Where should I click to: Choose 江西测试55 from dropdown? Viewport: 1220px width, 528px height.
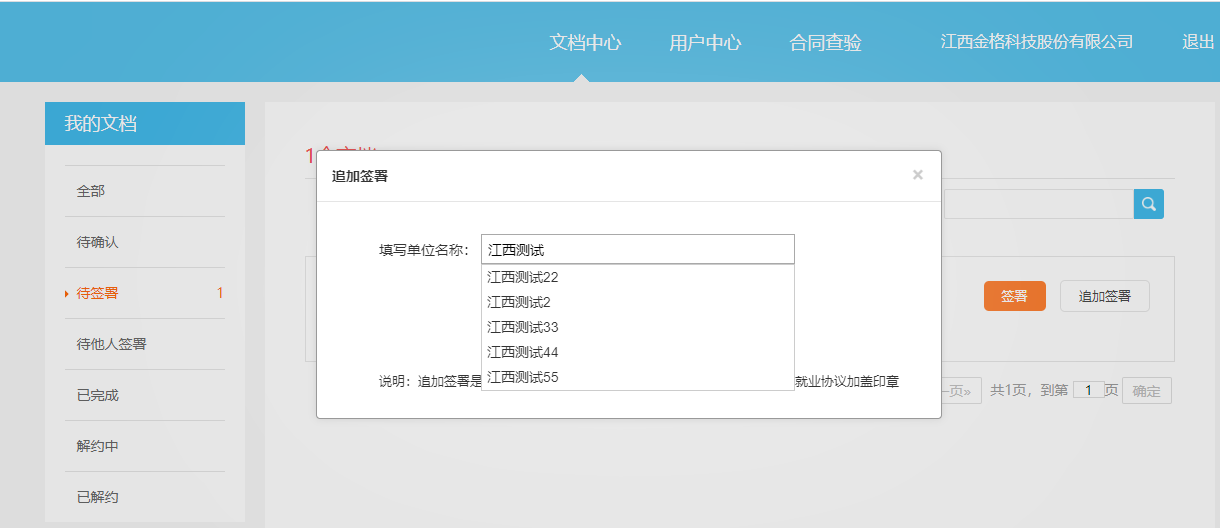pyautogui.click(x=523, y=377)
